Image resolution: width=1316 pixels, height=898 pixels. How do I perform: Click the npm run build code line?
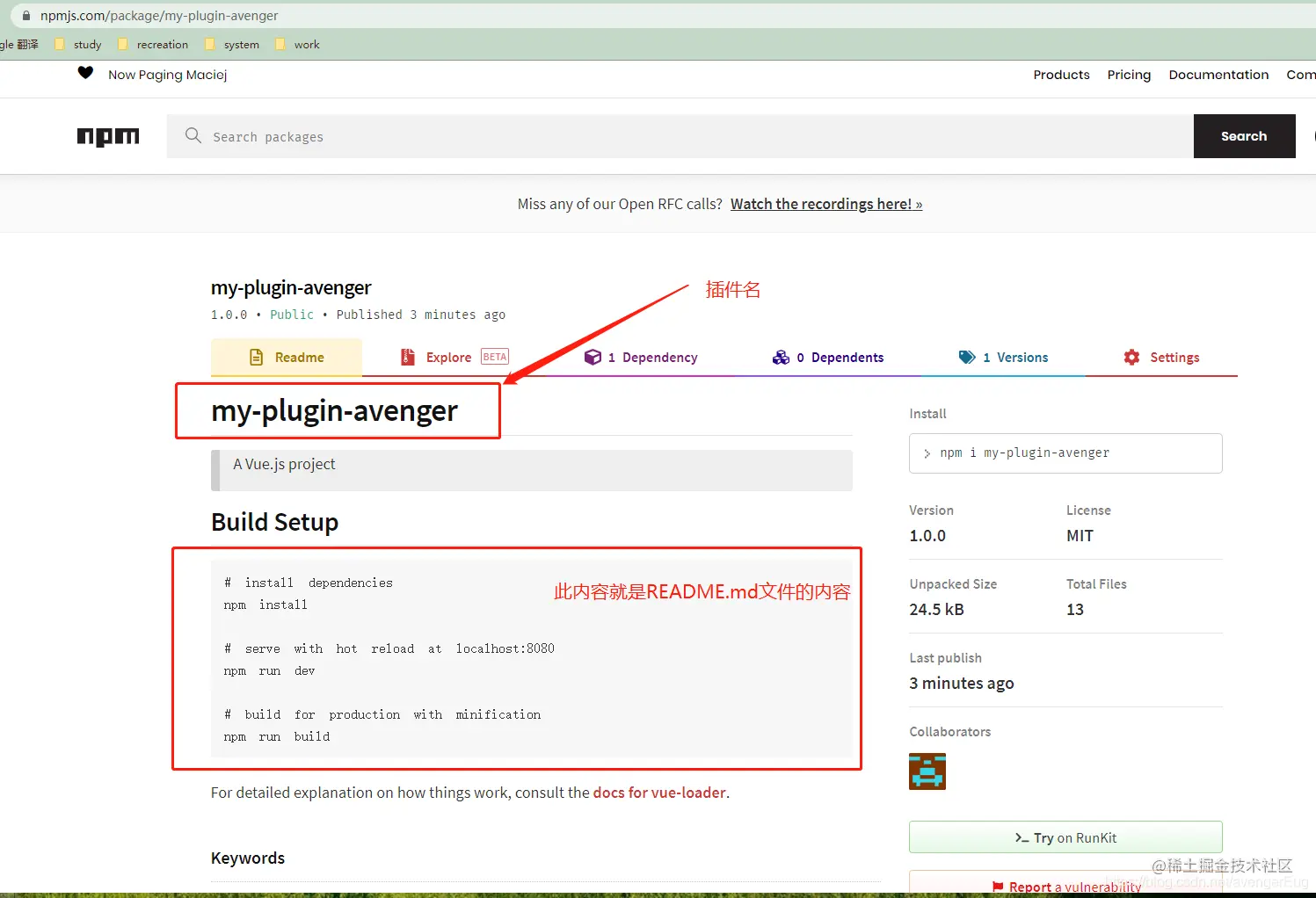(x=277, y=736)
